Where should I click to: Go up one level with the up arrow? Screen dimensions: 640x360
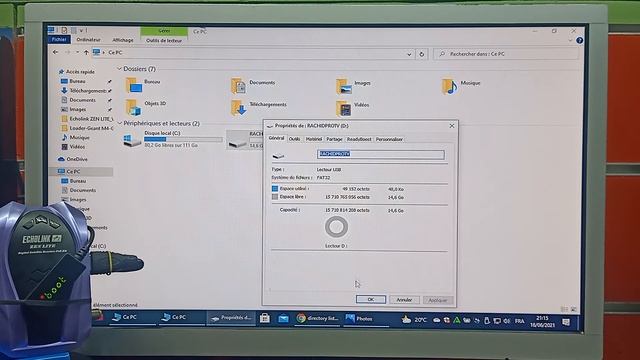click(86, 52)
